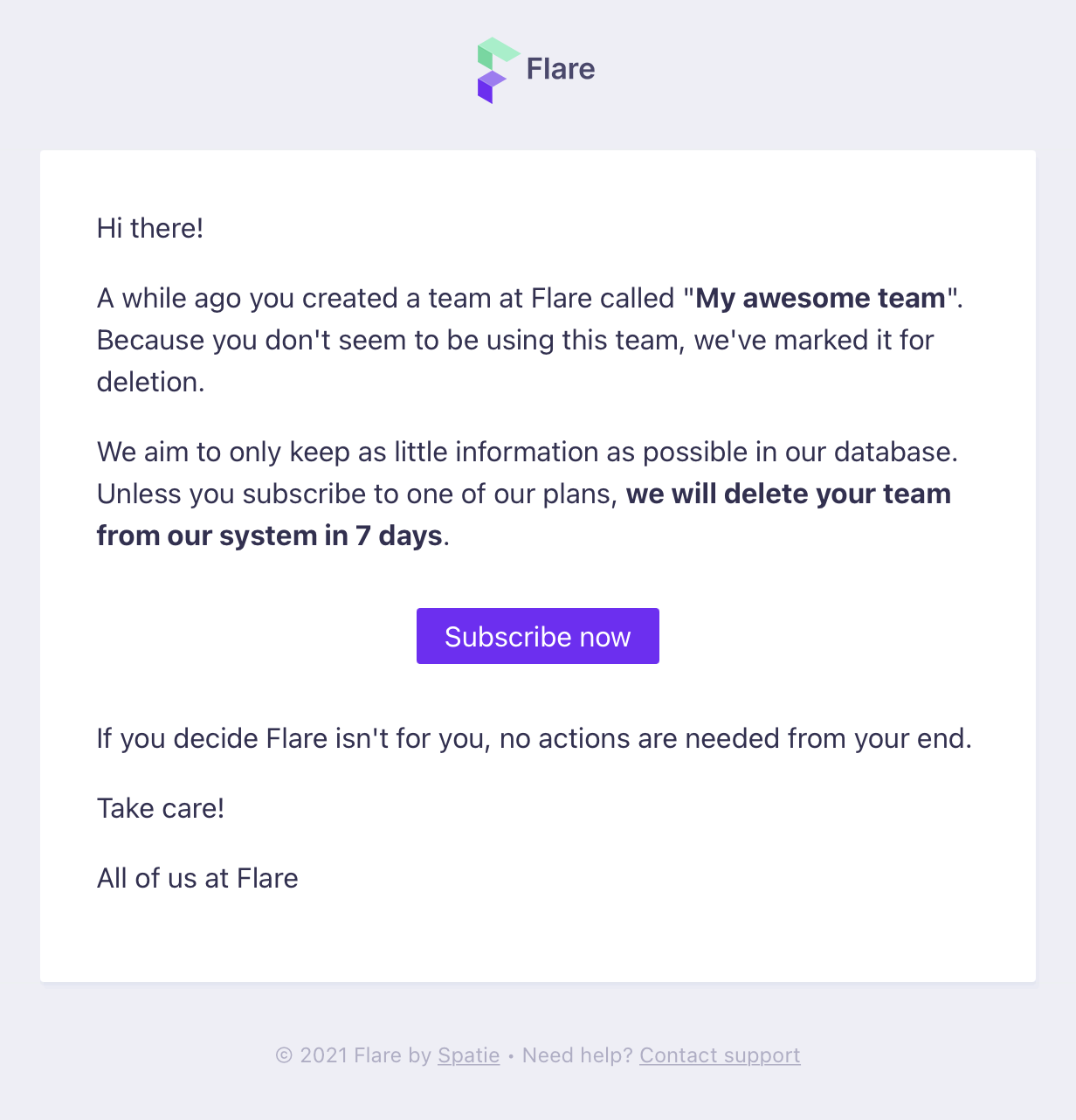This screenshot has width=1076, height=1120.
Task: Click the bold "we will delete your team" text
Action: (x=789, y=494)
